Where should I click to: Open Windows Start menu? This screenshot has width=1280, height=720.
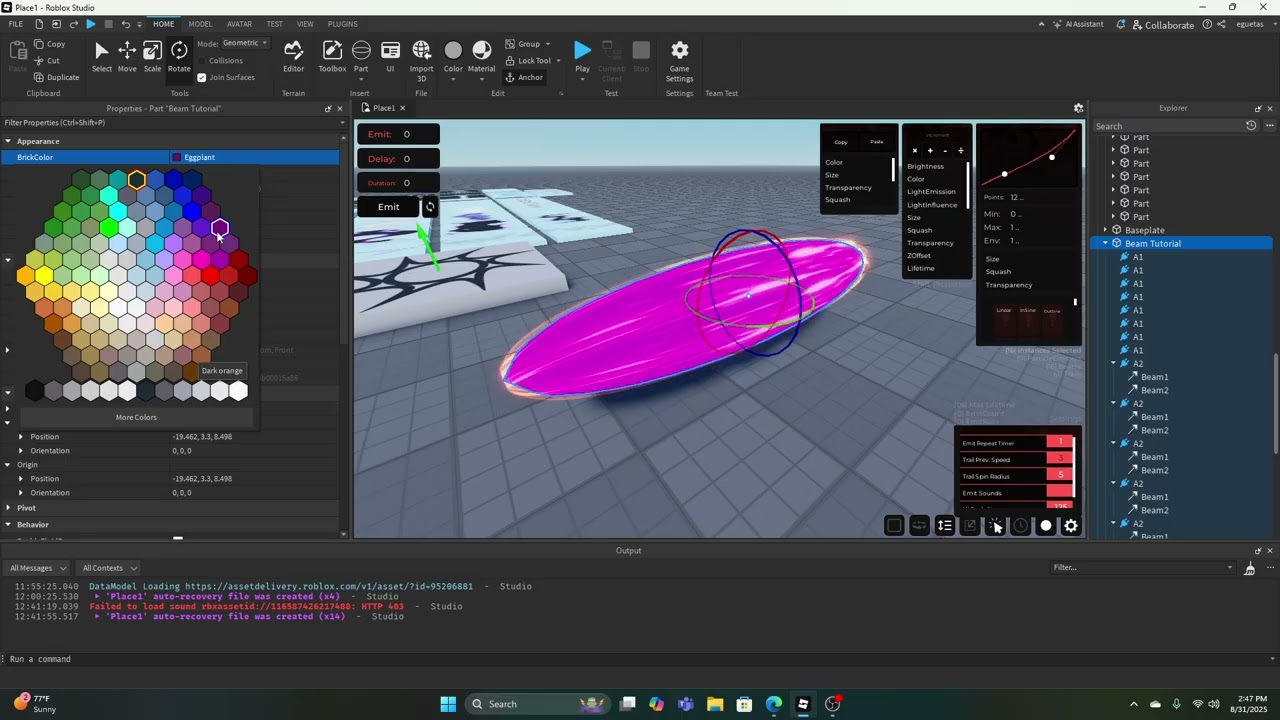[448, 704]
